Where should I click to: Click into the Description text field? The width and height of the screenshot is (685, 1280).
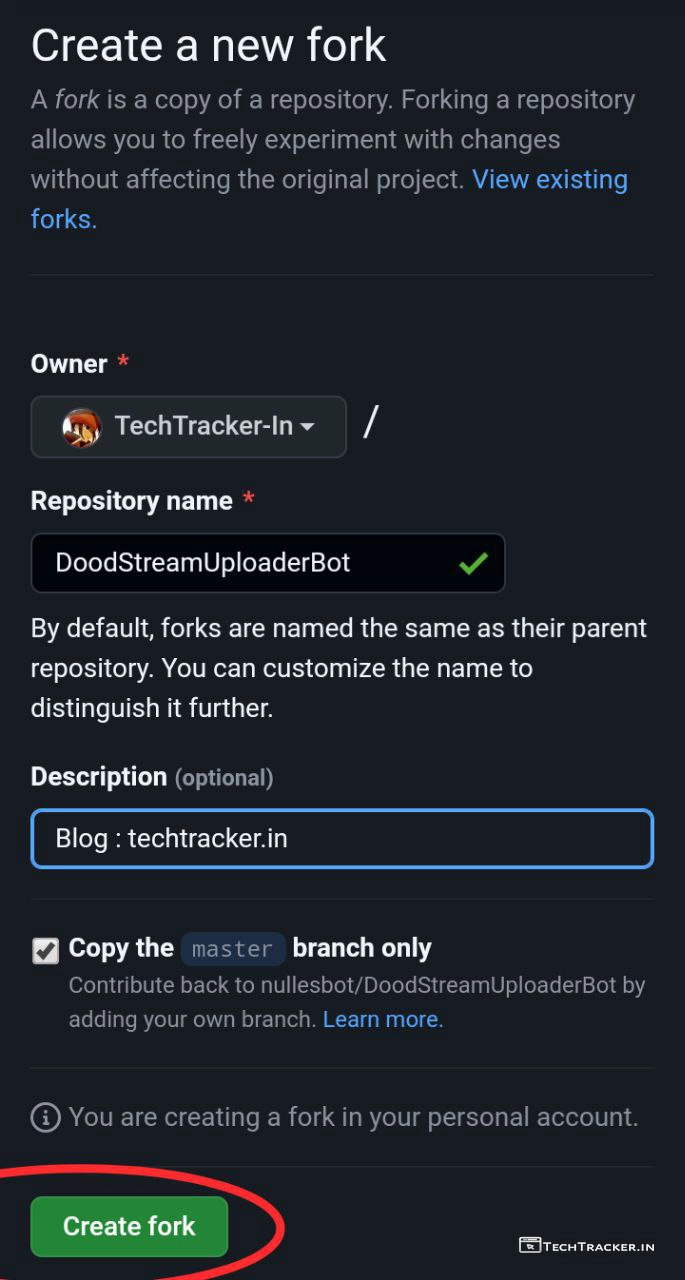pos(342,838)
